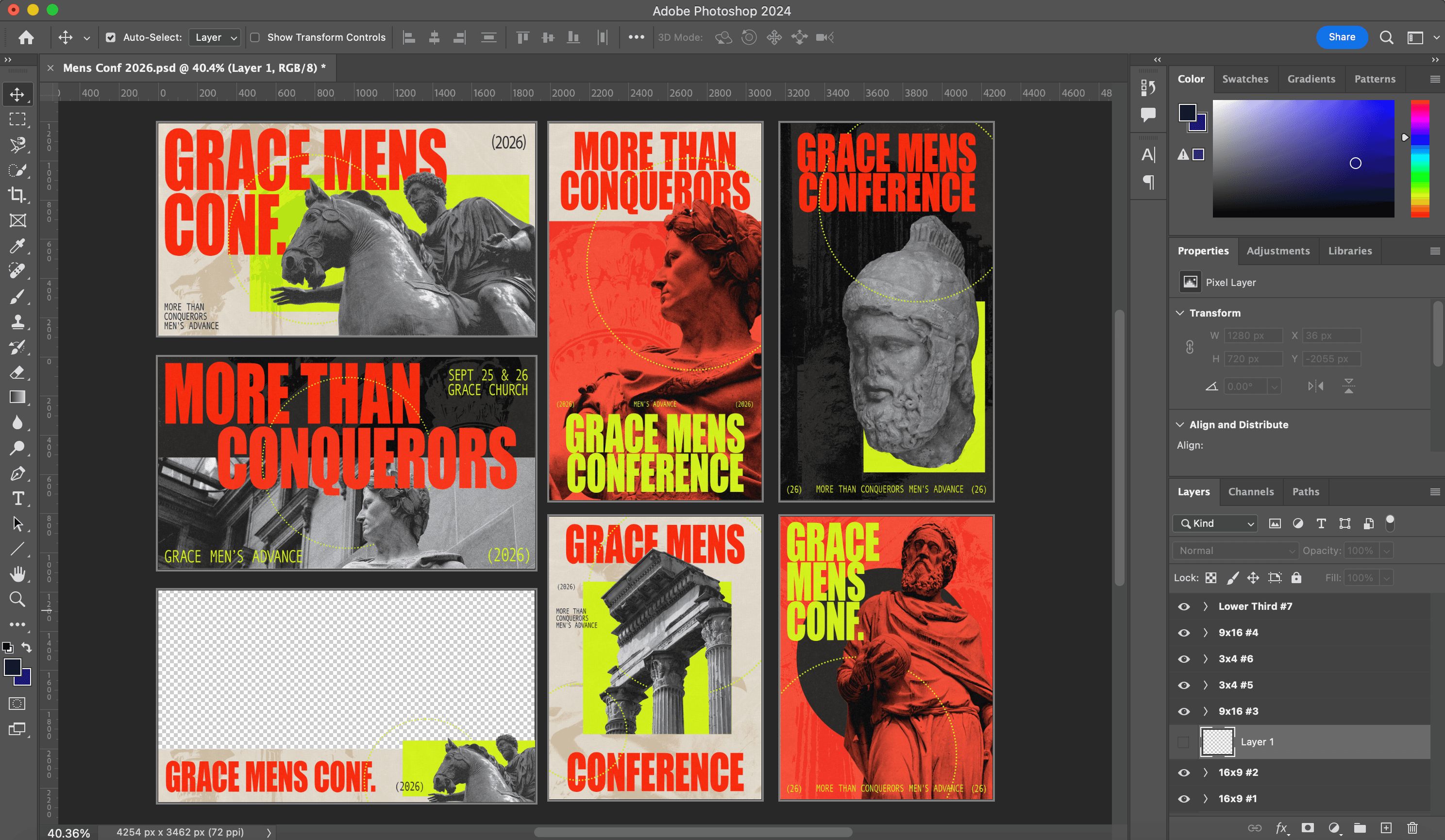Viewport: 1445px width, 840px height.
Task: Hide the 16x9 #2 group
Action: pyautogui.click(x=1183, y=773)
